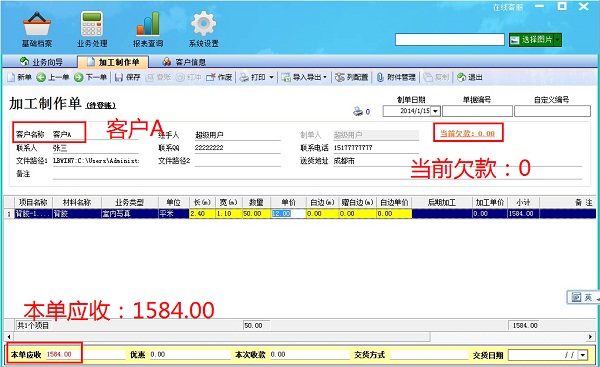Click the unit price cell 12.00
Screen dimensions: 600x367
(288, 214)
